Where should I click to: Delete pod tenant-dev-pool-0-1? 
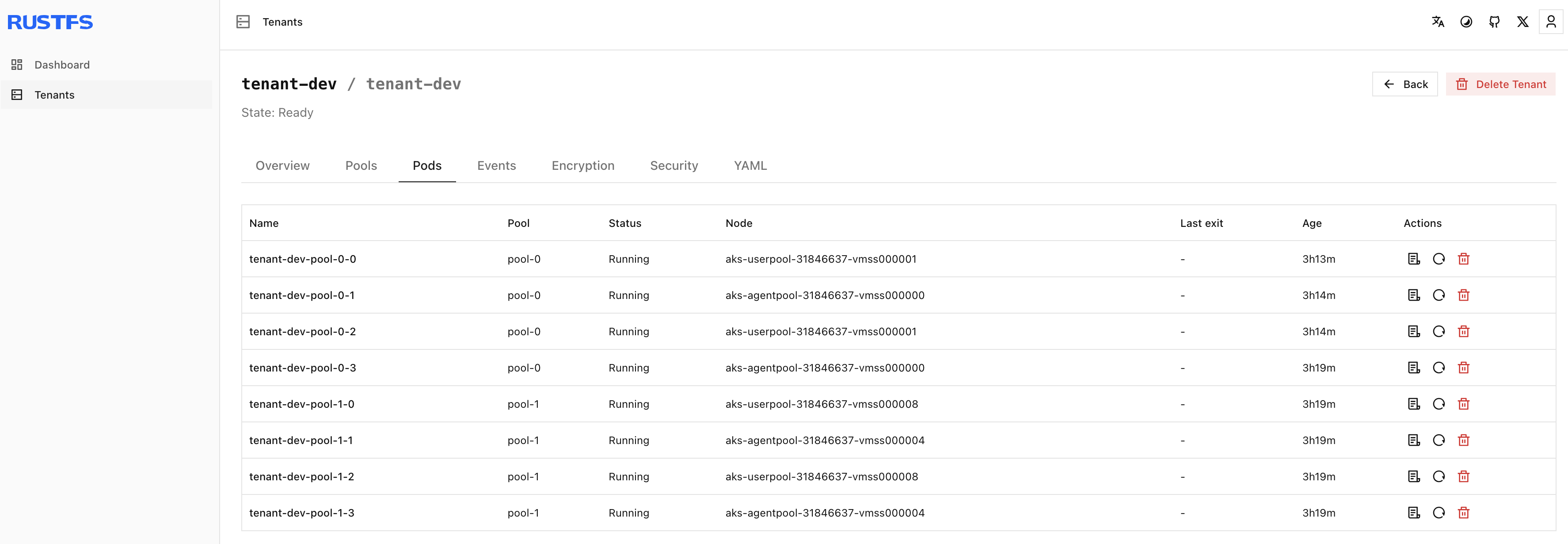coord(1464,295)
